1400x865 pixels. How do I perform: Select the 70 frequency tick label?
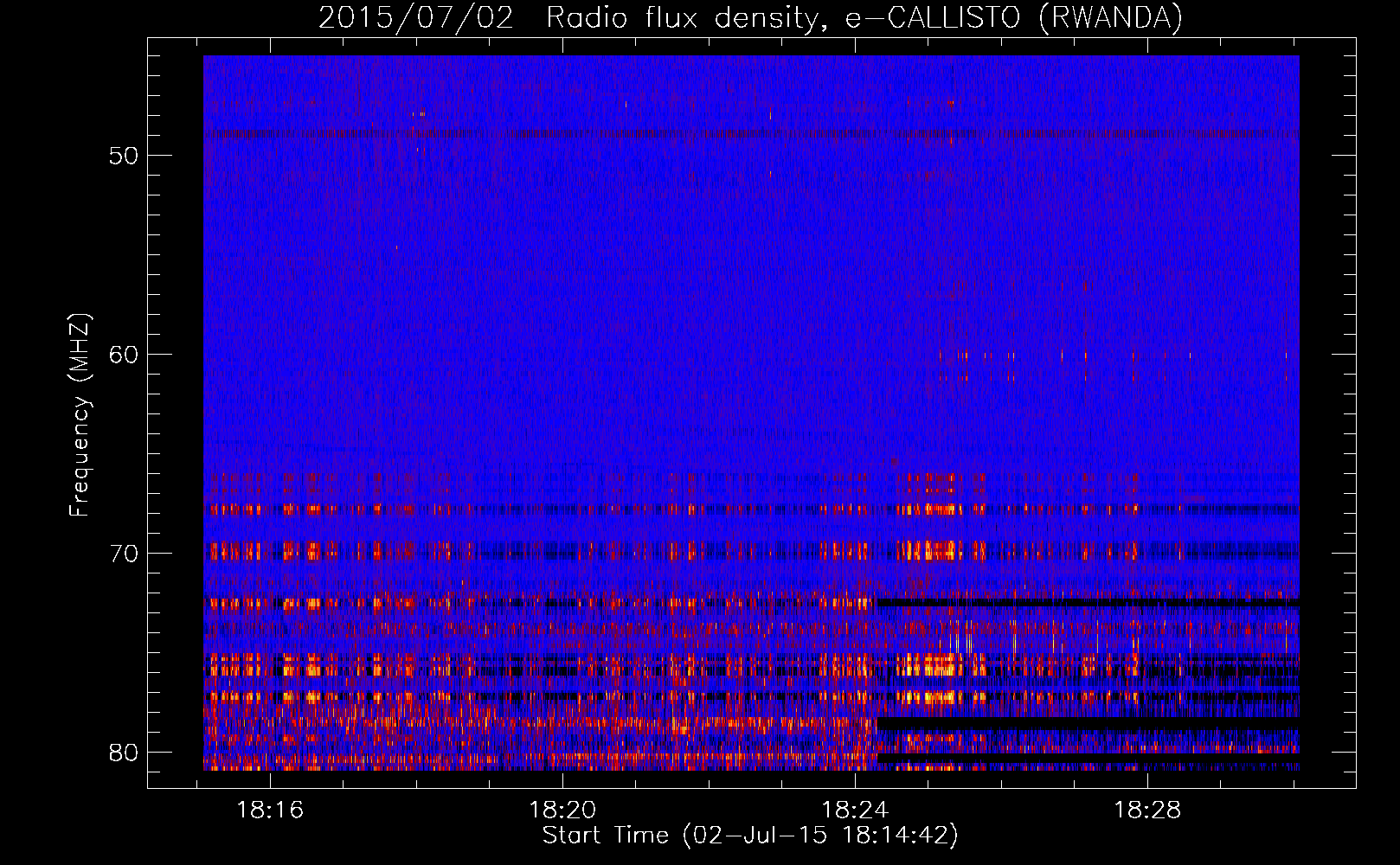click(124, 554)
